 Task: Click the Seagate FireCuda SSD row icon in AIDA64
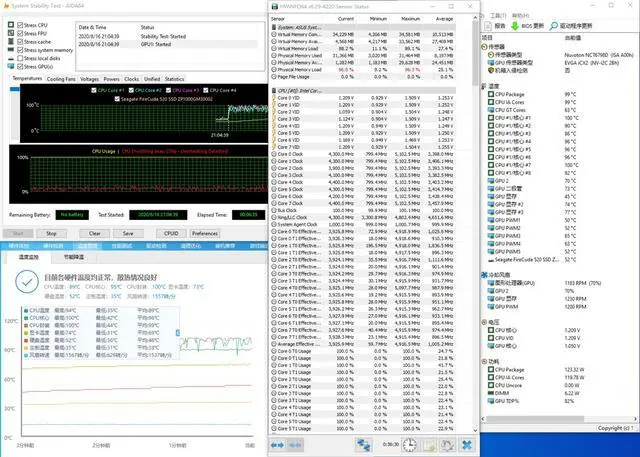(491, 260)
